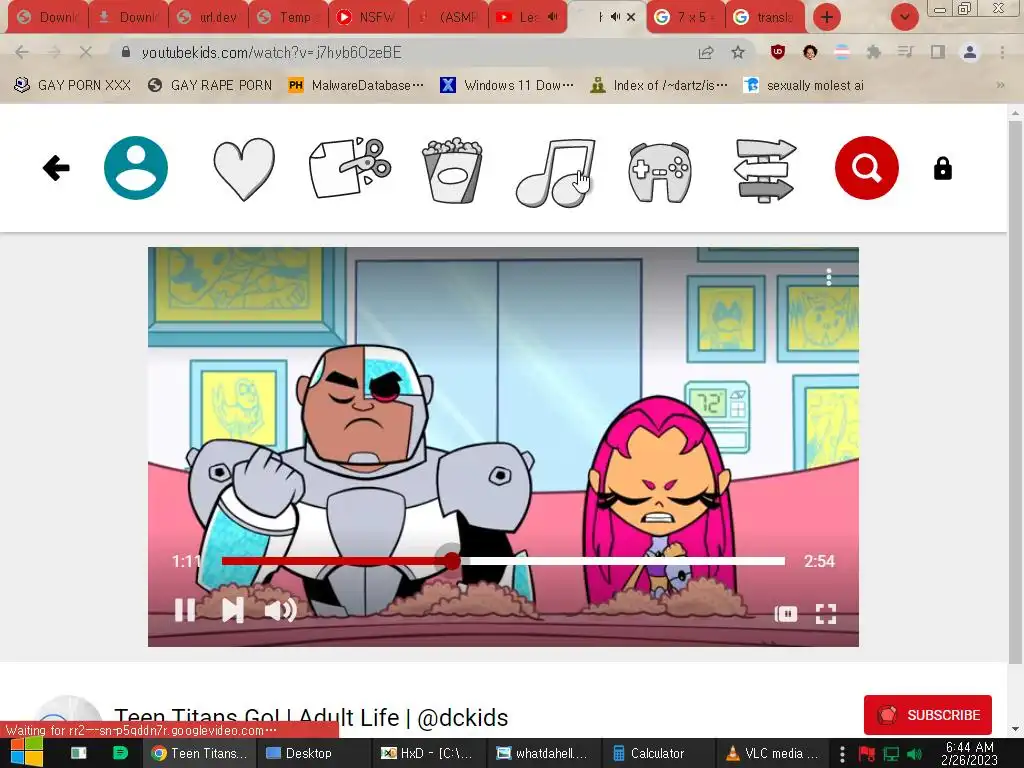Open the Extensions puzzle menu
This screenshot has height=768, width=1024.
[874, 52]
